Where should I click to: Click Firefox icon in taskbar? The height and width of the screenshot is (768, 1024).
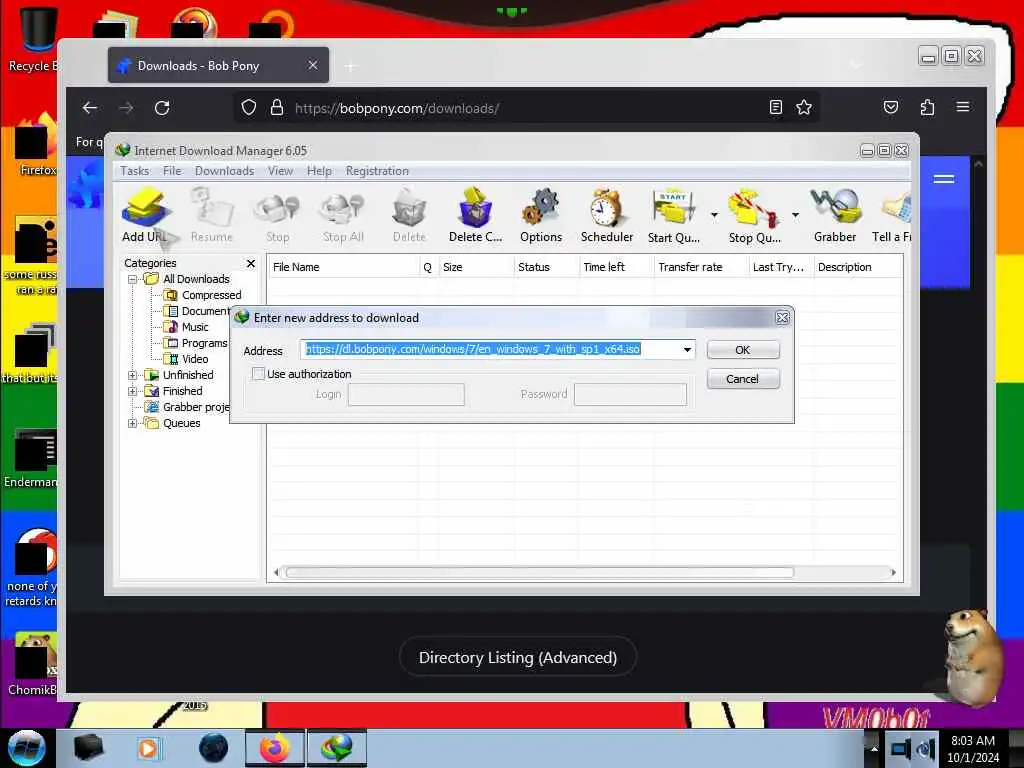click(274, 748)
